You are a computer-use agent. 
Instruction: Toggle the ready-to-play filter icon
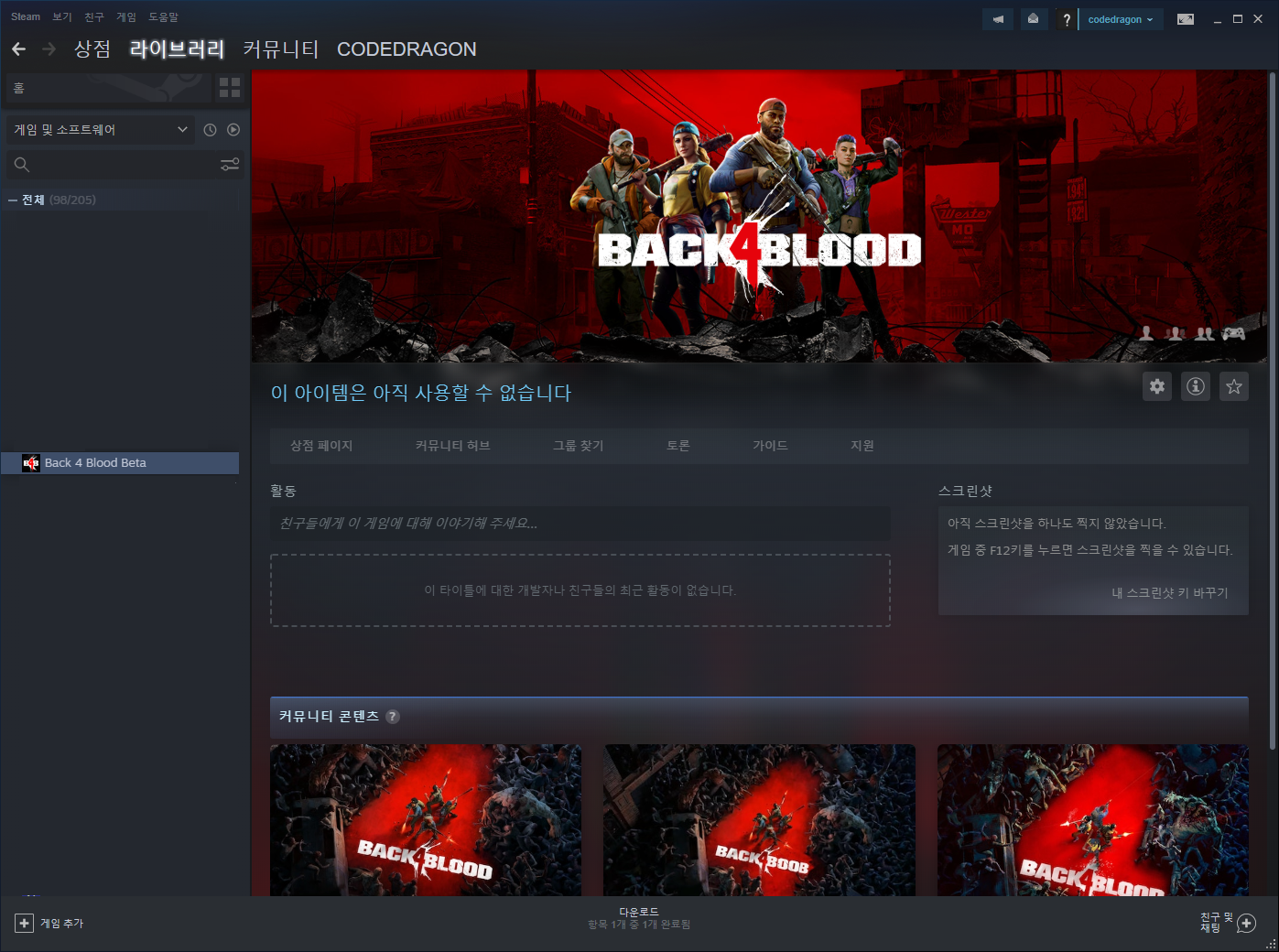[x=233, y=130]
